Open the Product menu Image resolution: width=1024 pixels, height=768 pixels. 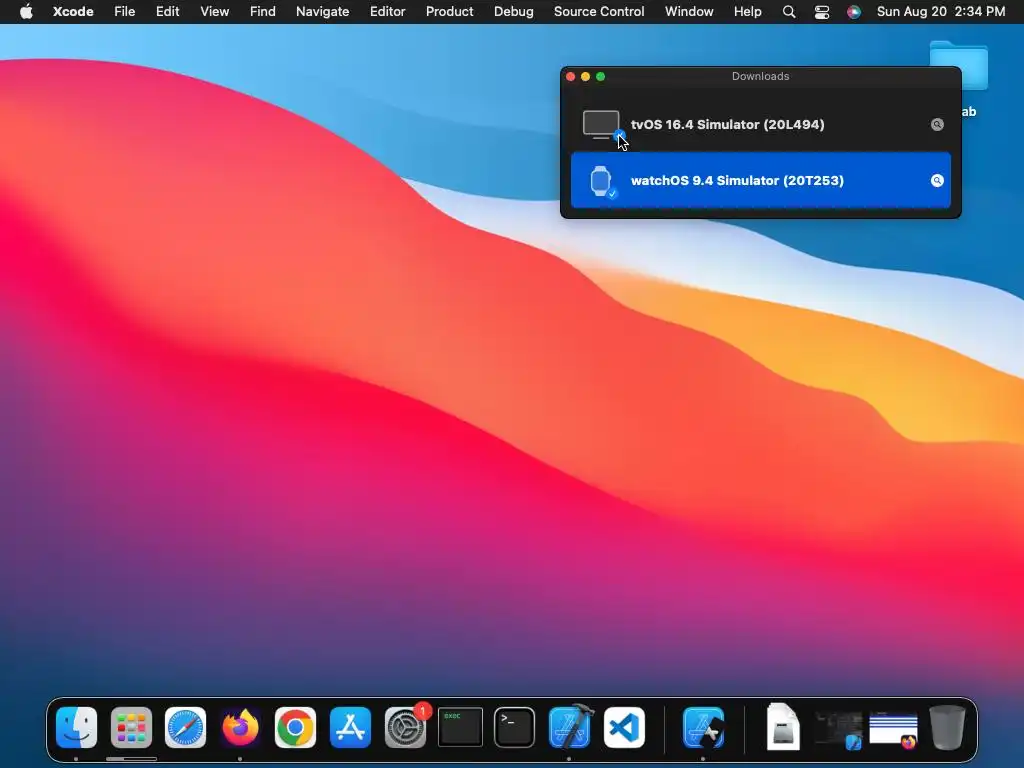[x=449, y=12]
